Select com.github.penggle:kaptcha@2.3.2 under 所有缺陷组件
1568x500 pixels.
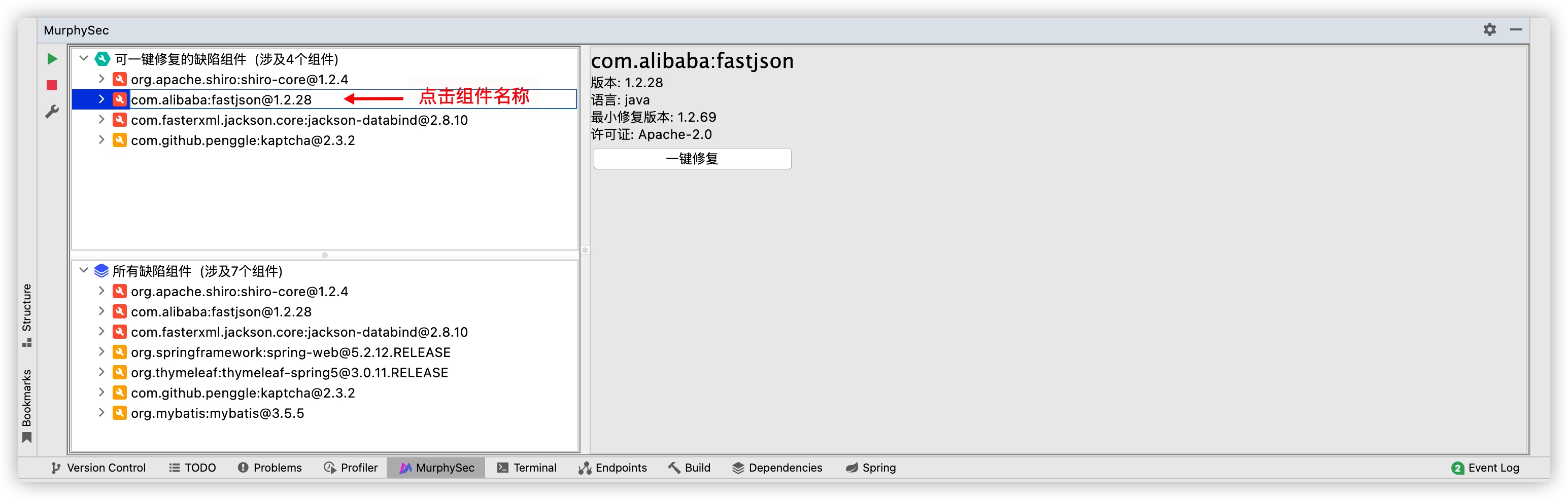click(x=243, y=393)
